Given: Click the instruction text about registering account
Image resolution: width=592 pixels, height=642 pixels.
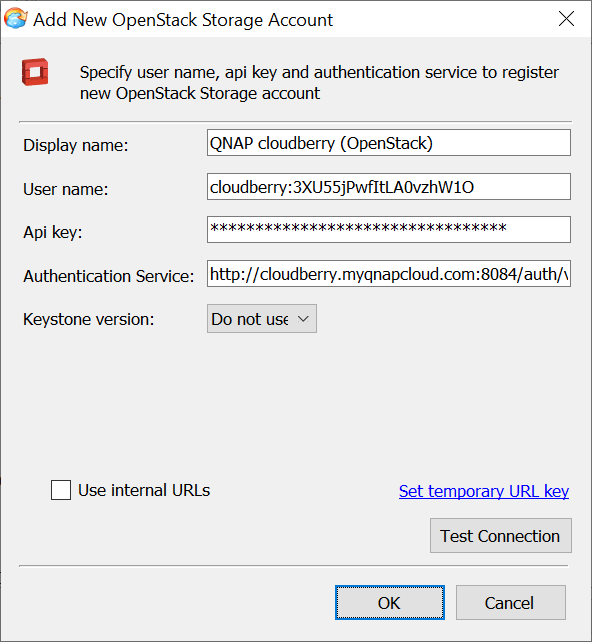Looking at the screenshot, I should 319,83.
